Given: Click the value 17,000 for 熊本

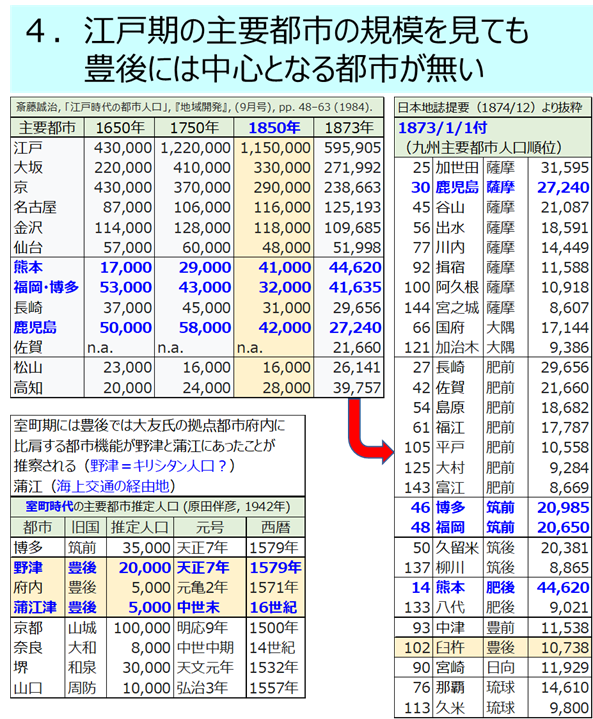Looking at the screenshot, I should click(126, 267).
